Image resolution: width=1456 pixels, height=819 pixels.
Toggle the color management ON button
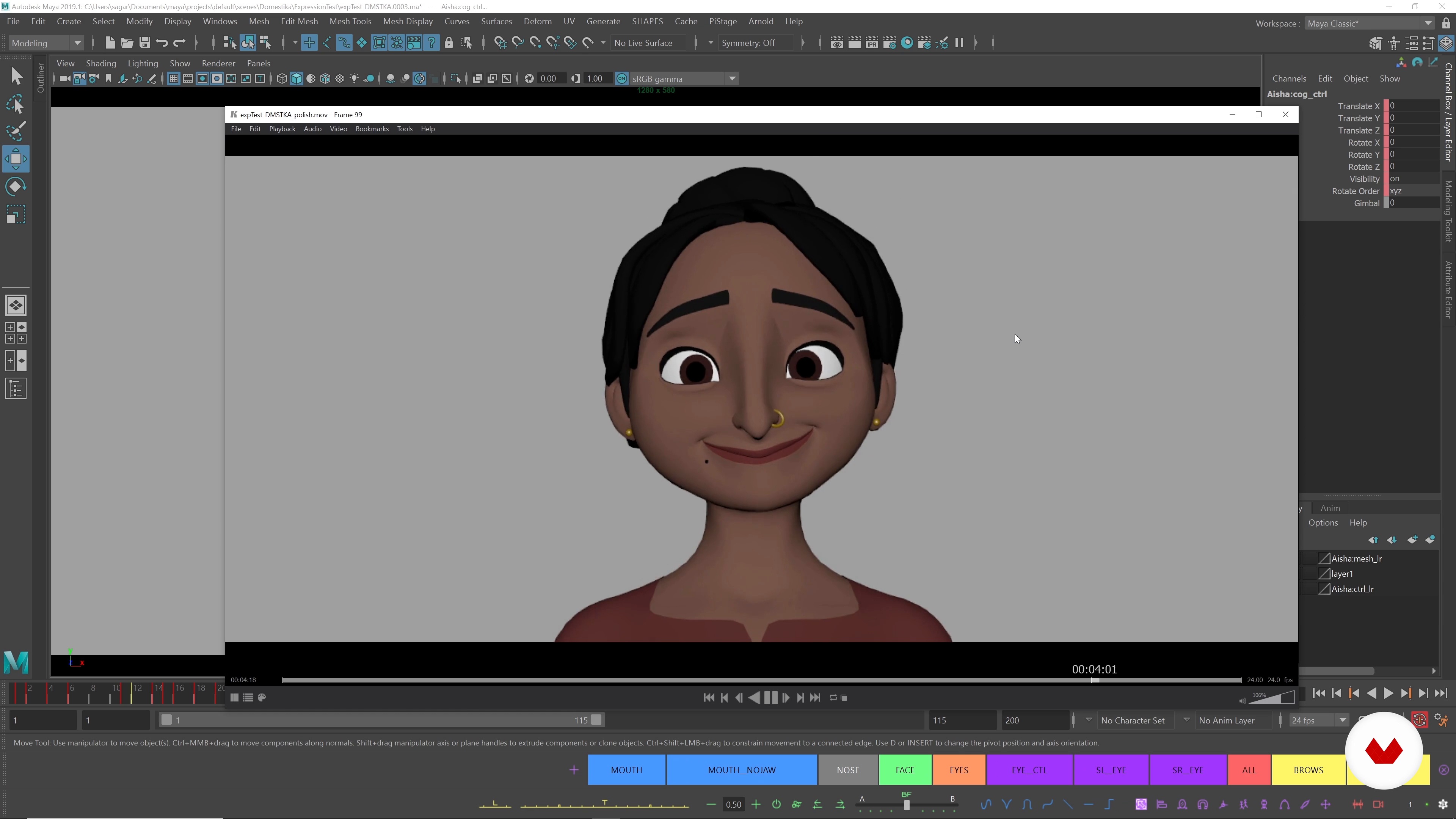pyautogui.click(x=622, y=78)
